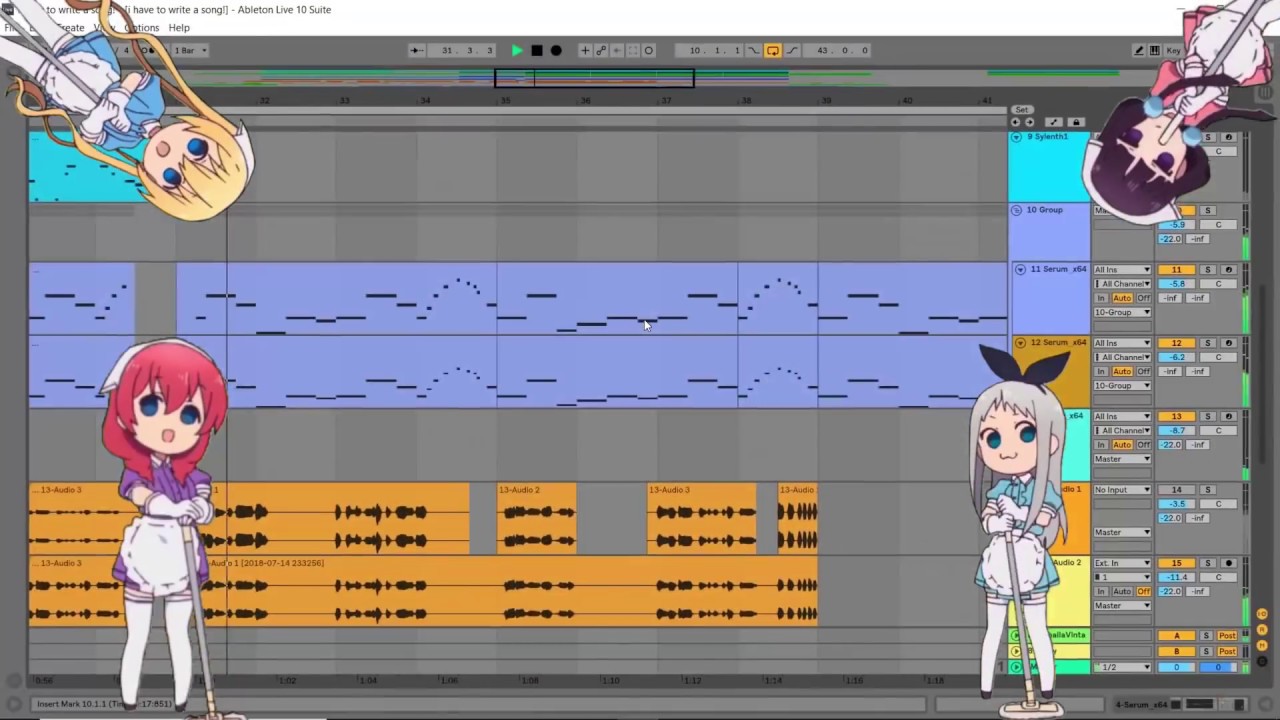The width and height of the screenshot is (1280, 720).
Task: Click the Session Record circle button
Action: coord(649,50)
